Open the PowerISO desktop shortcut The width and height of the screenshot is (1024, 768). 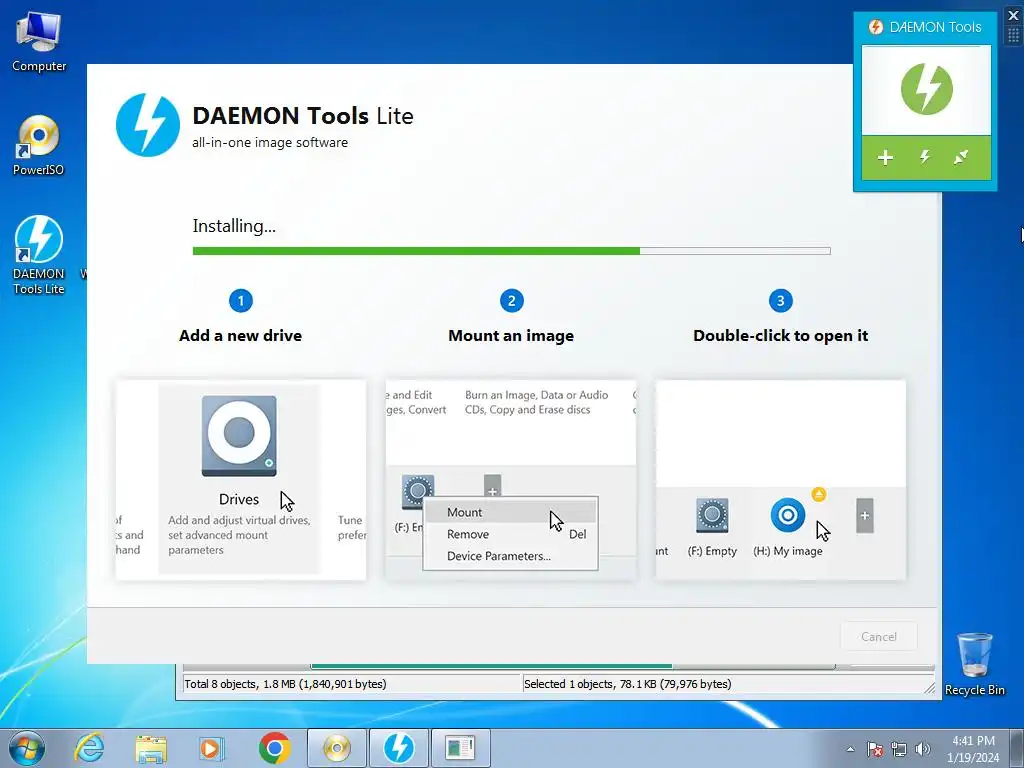(39, 145)
